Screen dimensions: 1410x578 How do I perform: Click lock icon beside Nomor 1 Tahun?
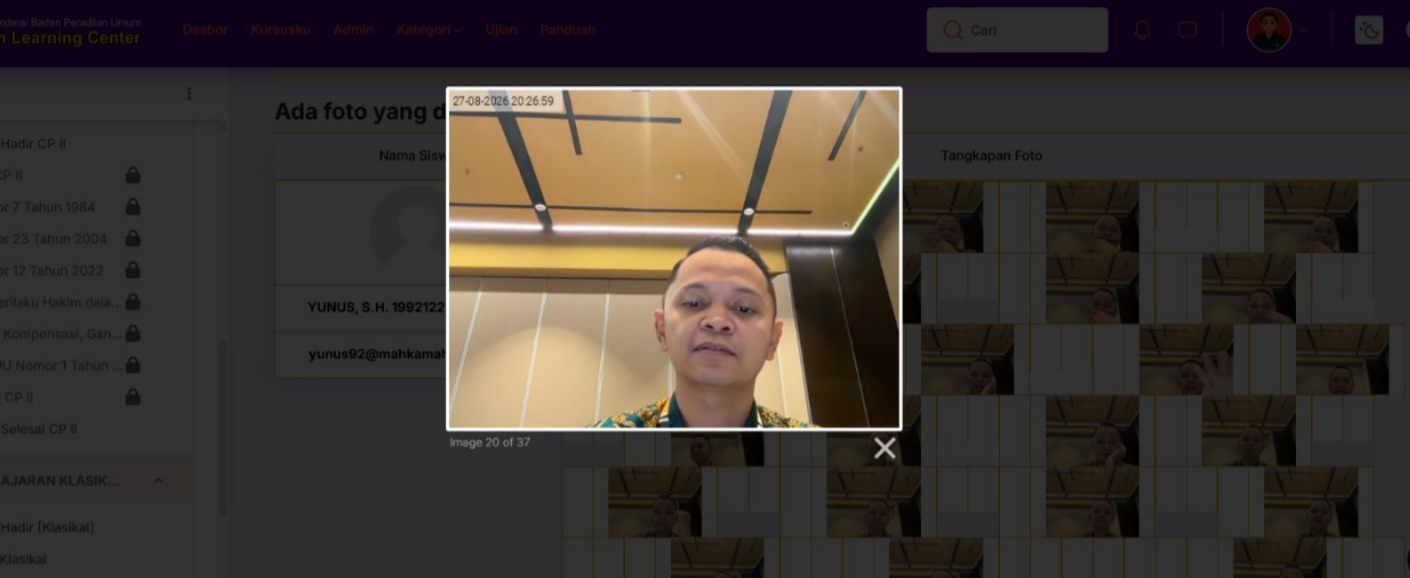pyautogui.click(x=132, y=365)
